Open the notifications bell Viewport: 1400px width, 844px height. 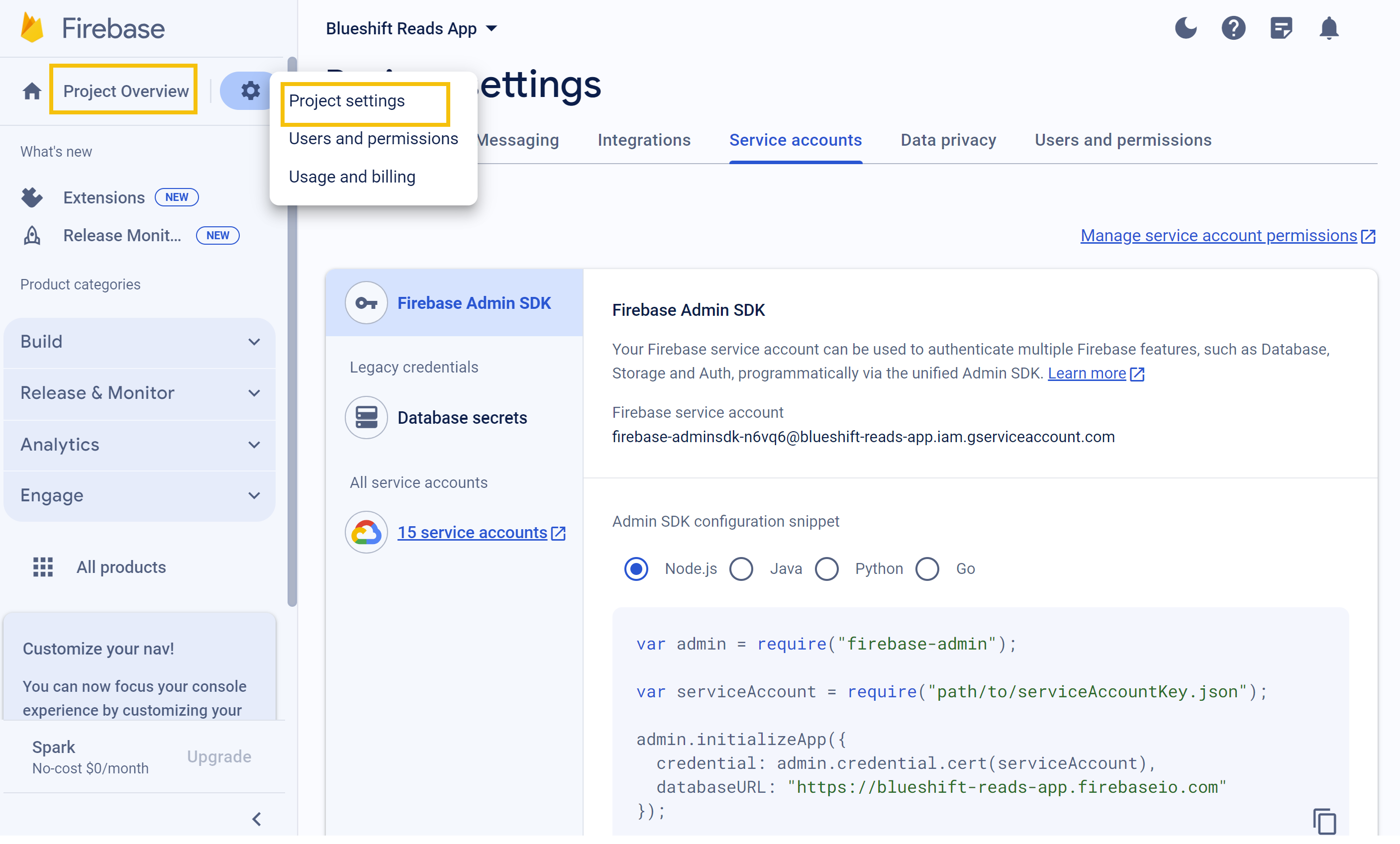coord(1328,28)
